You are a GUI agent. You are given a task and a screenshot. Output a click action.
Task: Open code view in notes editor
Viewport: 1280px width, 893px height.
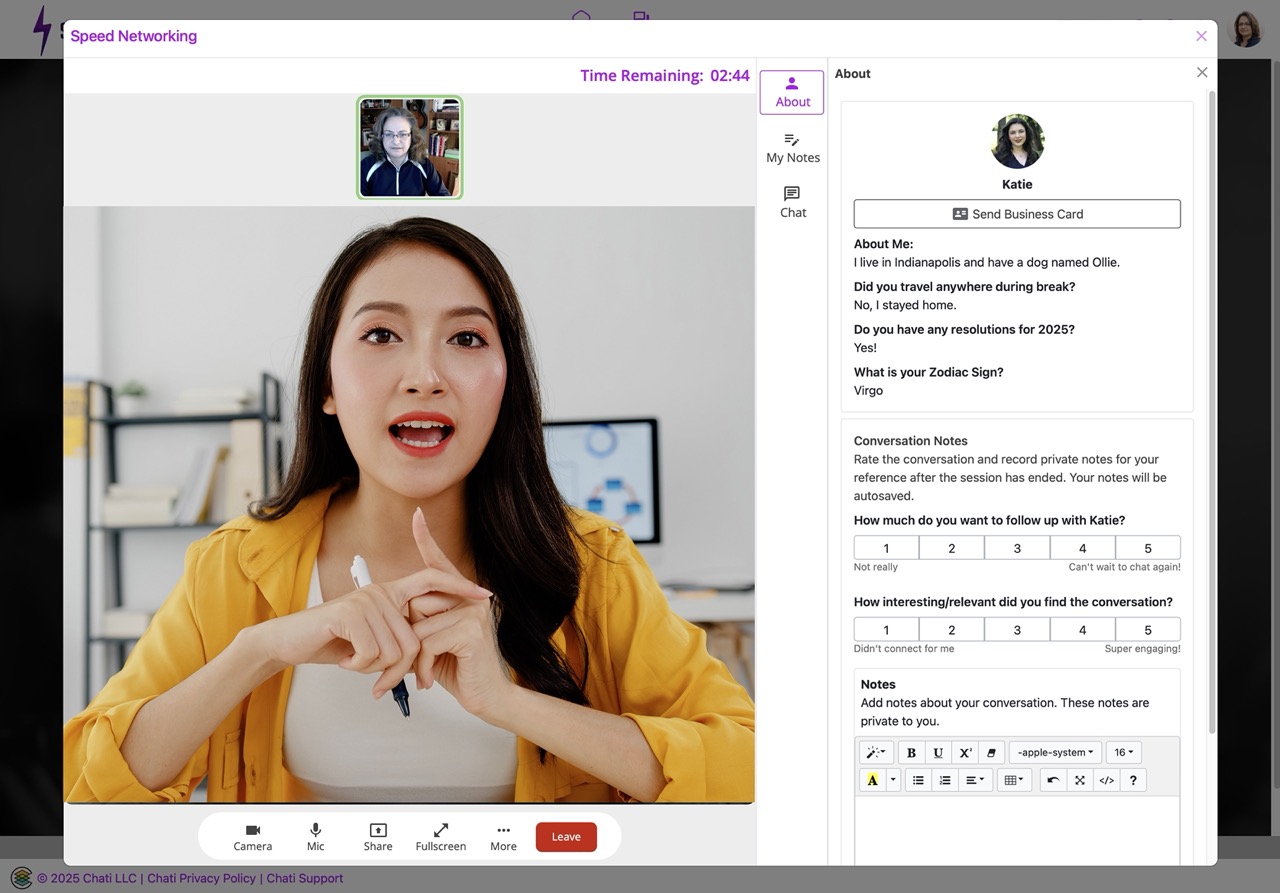point(1106,780)
